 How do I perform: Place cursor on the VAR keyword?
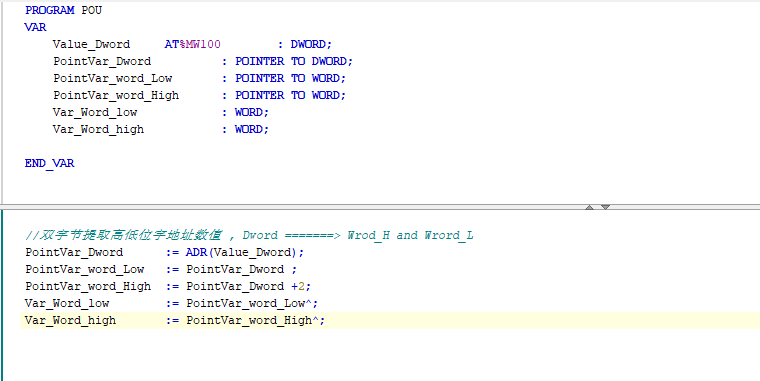35,27
